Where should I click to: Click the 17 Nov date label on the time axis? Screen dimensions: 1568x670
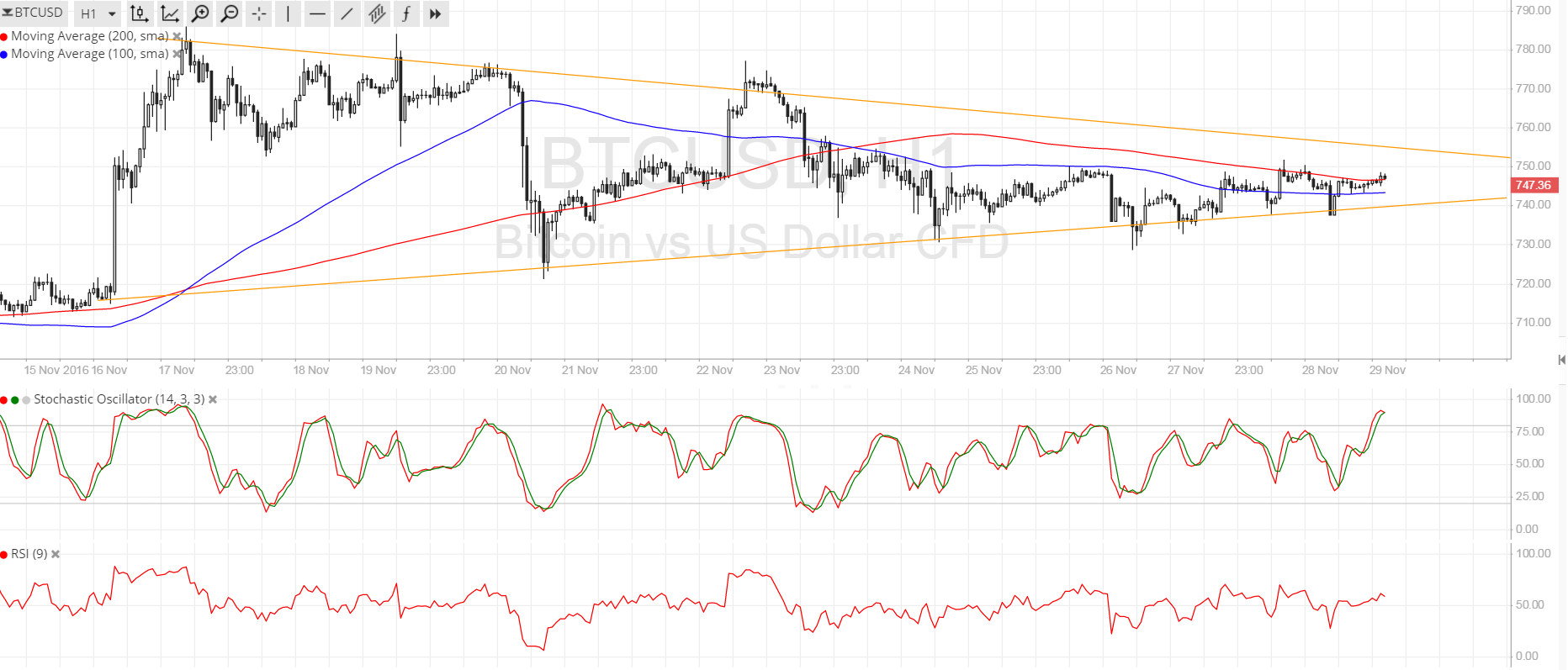point(176,370)
